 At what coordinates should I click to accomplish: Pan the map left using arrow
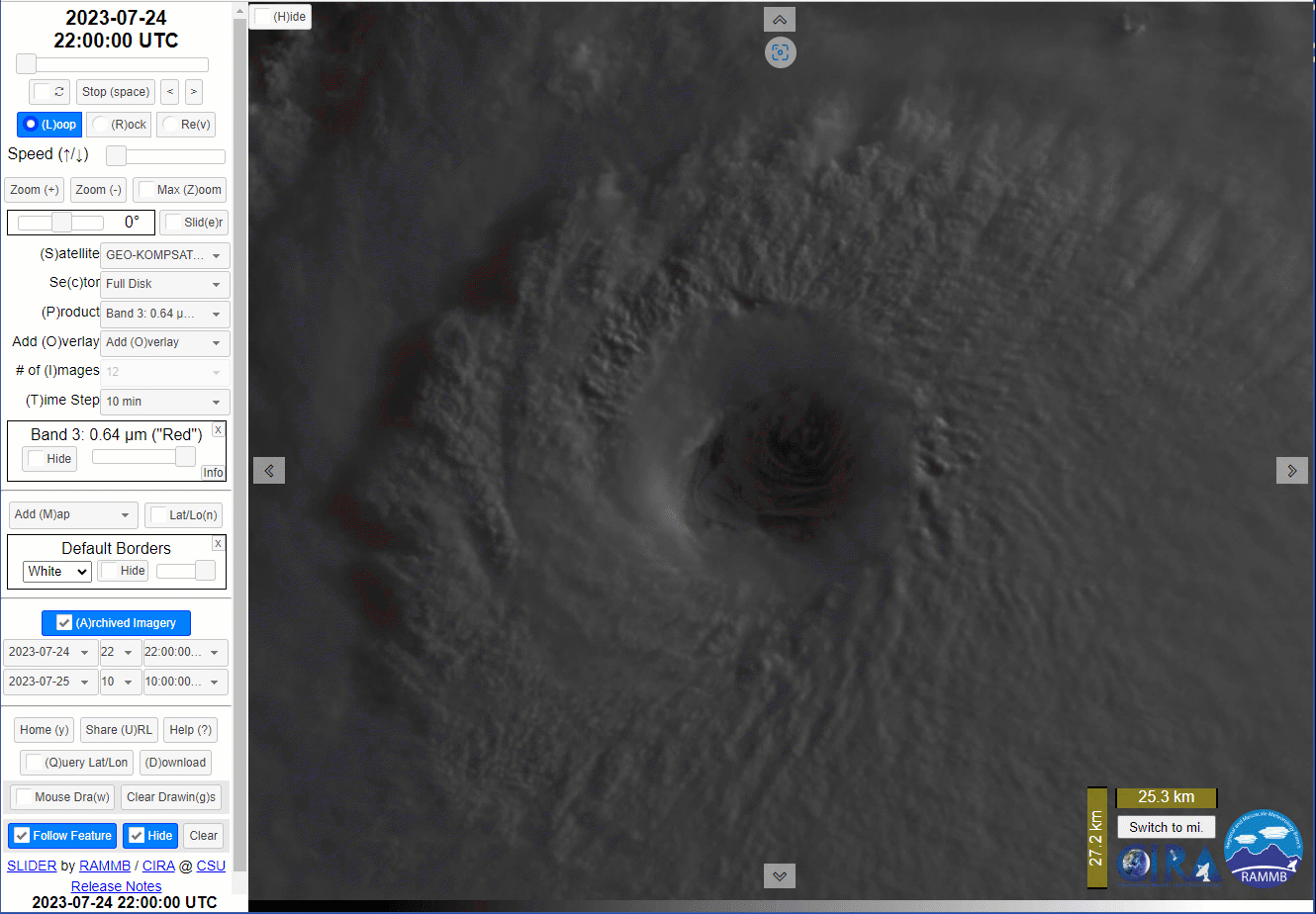coord(269,470)
